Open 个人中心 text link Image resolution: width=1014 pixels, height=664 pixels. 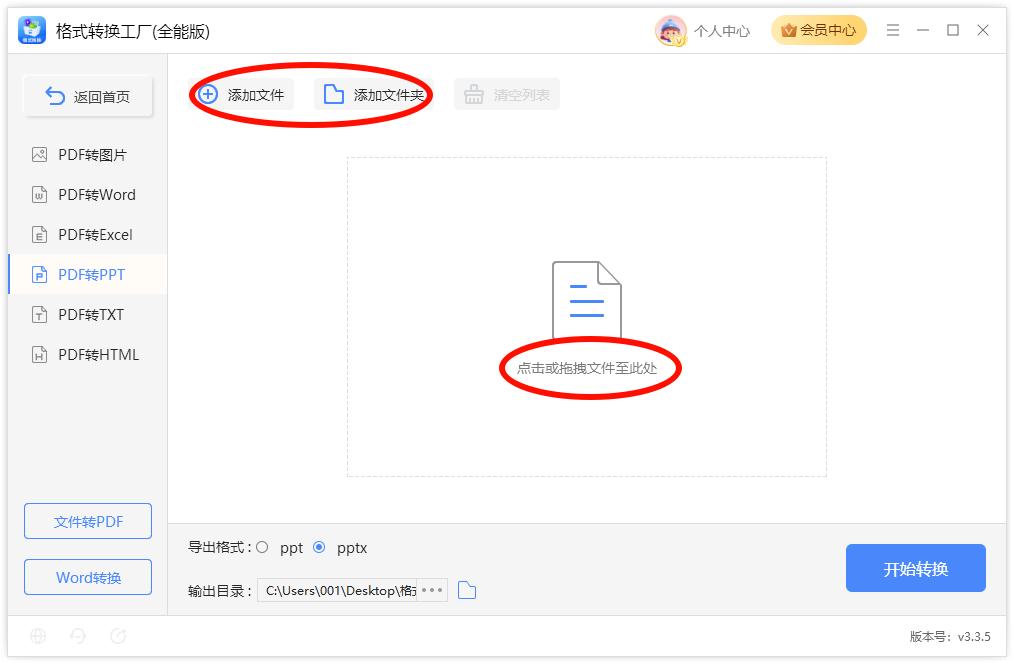coord(722,31)
